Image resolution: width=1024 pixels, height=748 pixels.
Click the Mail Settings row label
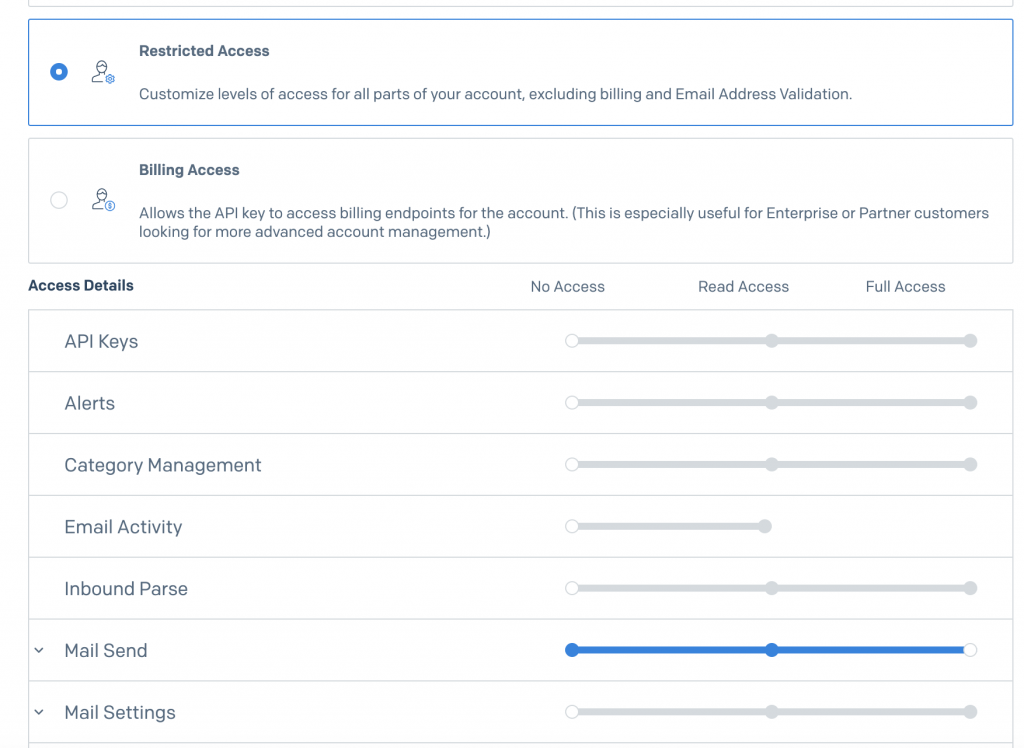[x=120, y=713]
